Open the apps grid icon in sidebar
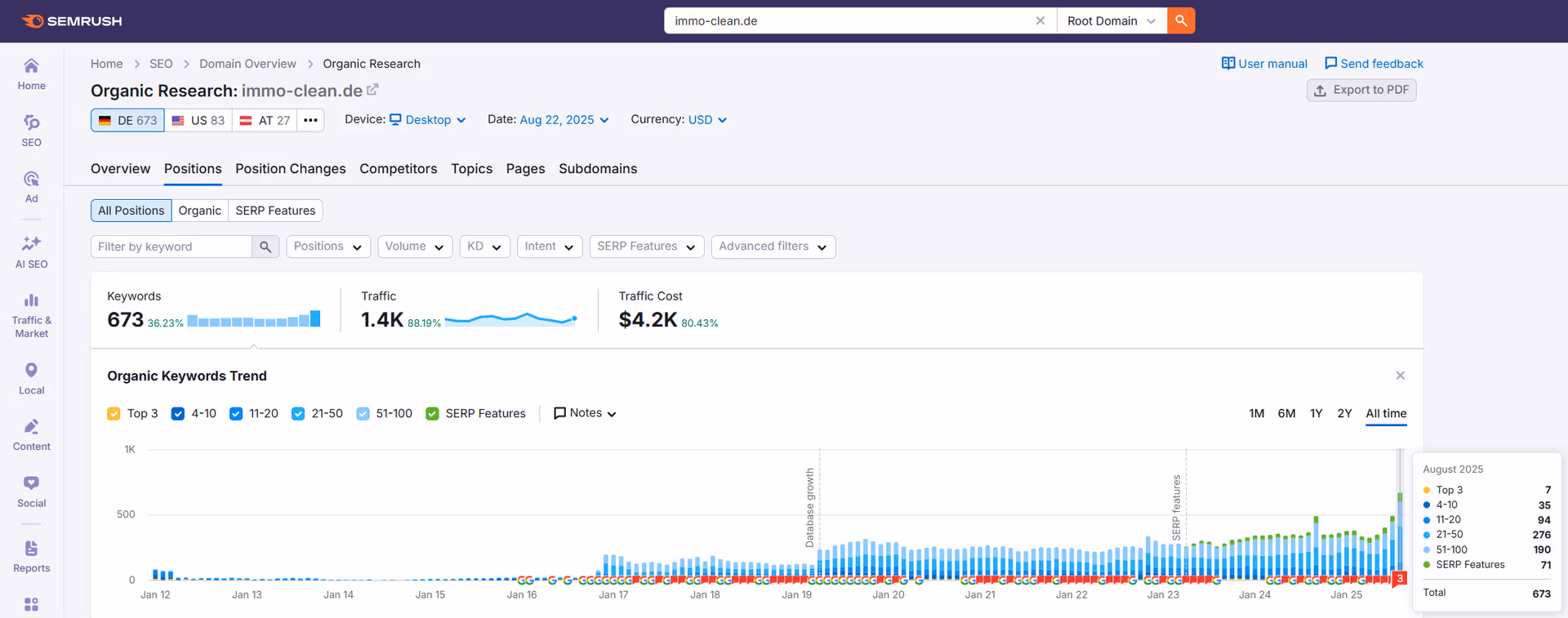Image resolution: width=1568 pixels, height=618 pixels. (x=31, y=605)
